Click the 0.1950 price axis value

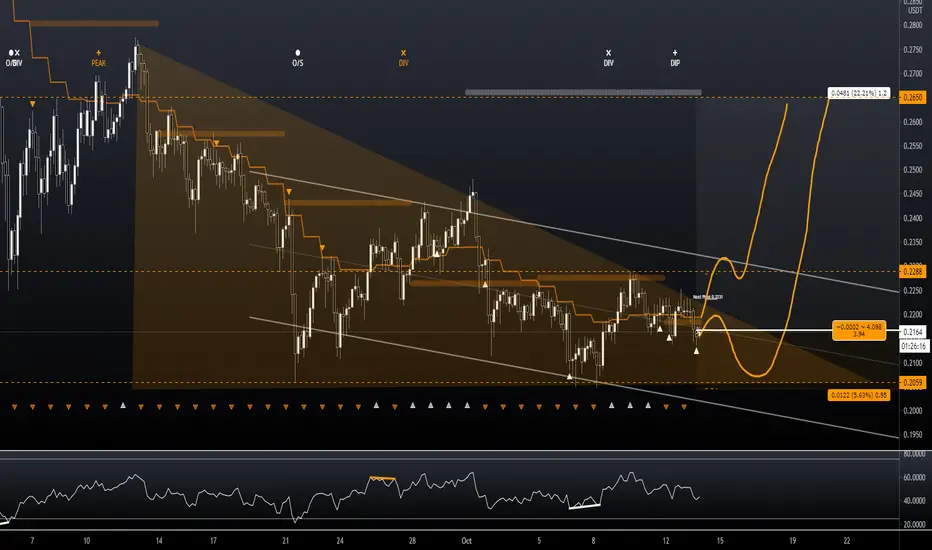(x=913, y=435)
